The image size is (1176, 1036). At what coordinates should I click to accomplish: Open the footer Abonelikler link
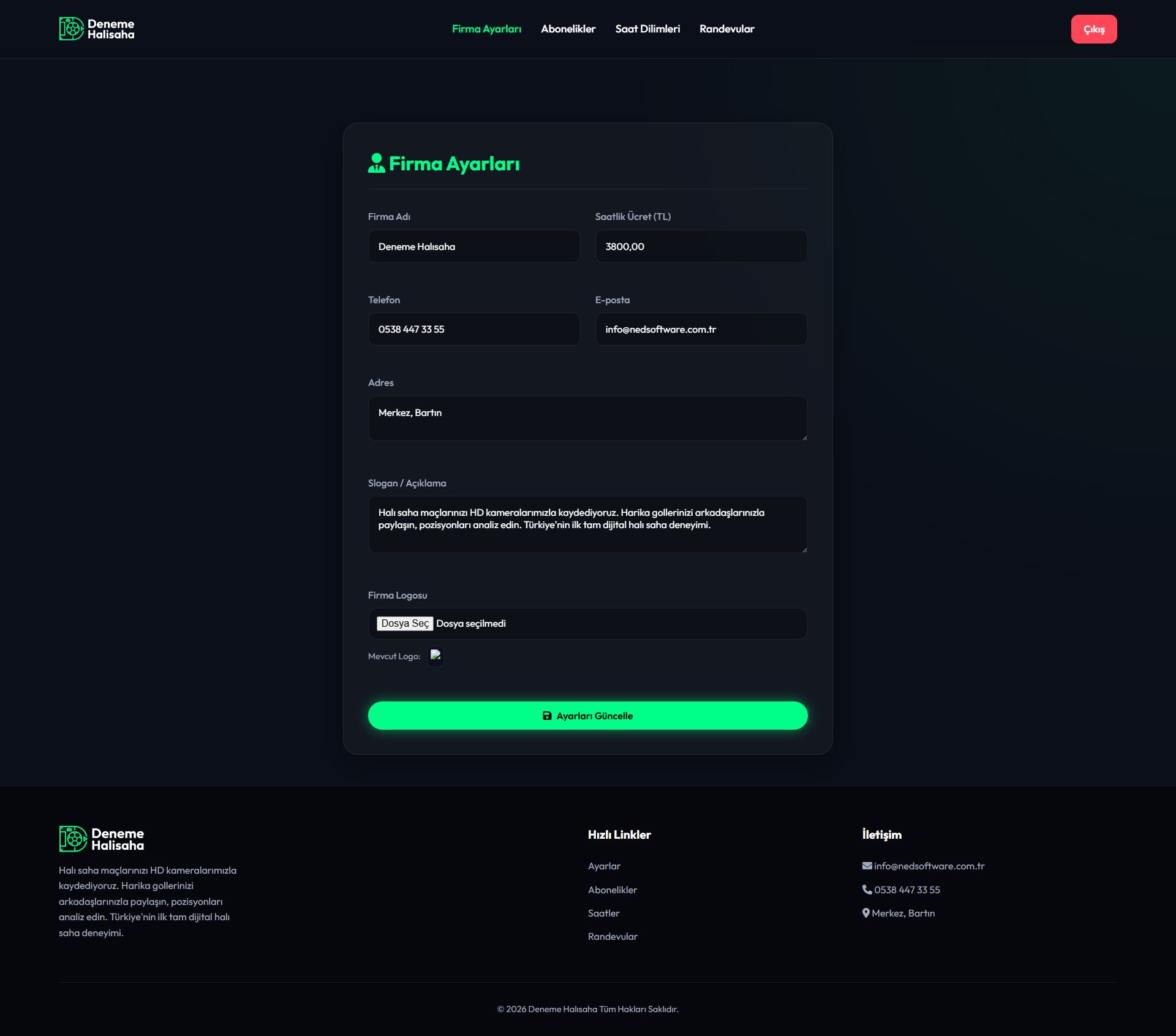tap(612, 890)
